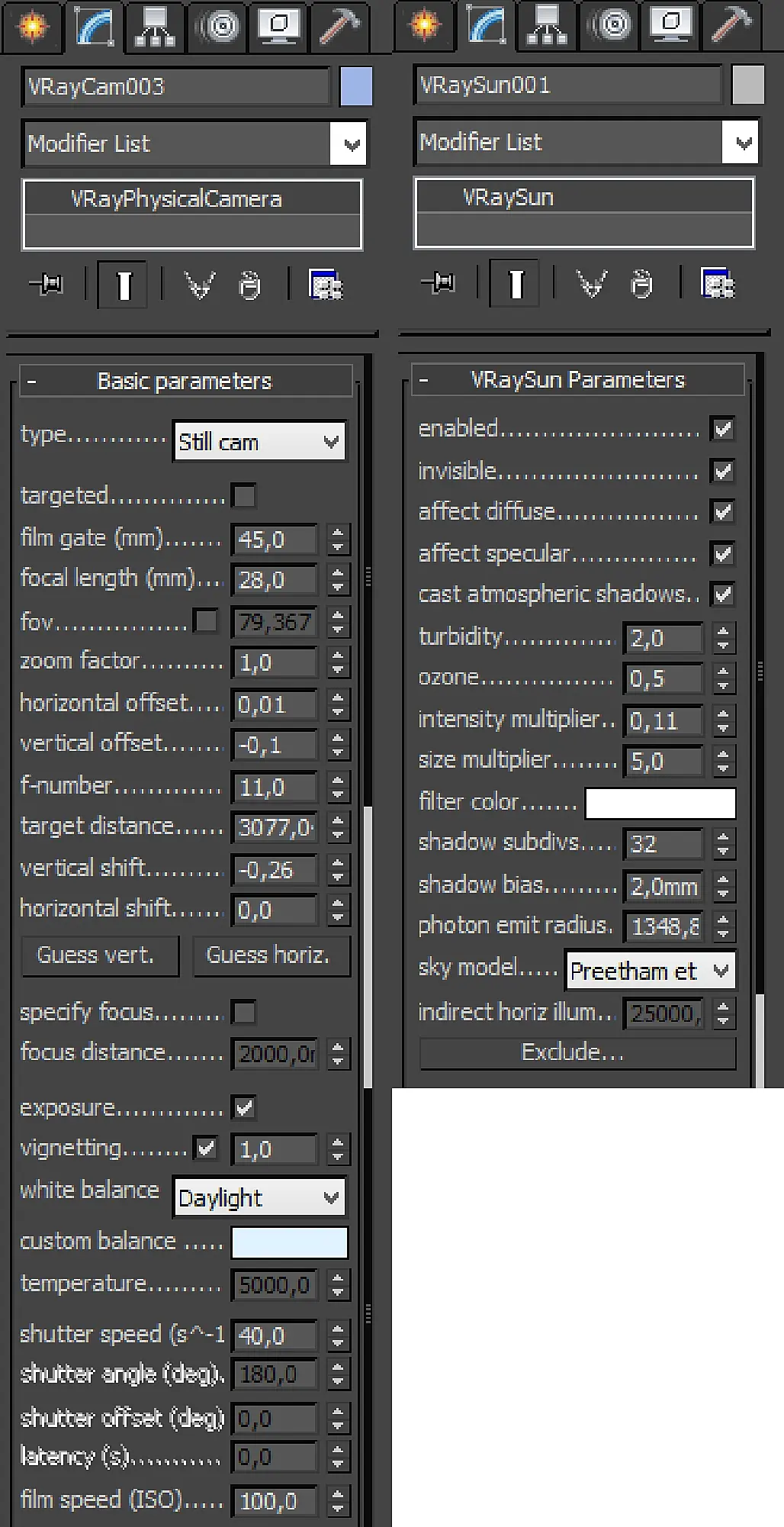Toggle the targeted checkbox
Screen dimensions: 784x1527
pos(244,497)
